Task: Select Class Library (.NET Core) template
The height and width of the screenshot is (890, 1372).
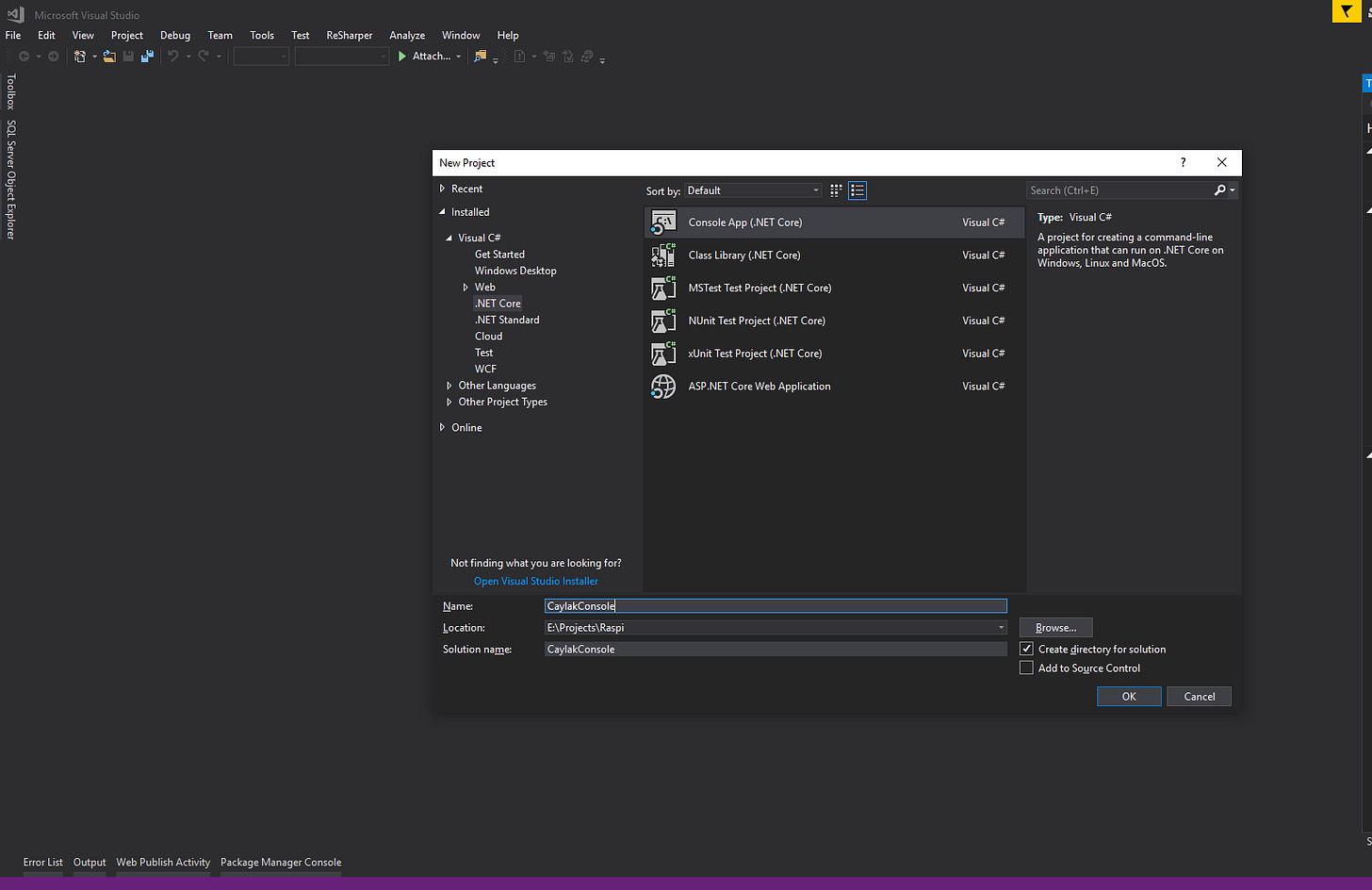Action: click(x=834, y=255)
